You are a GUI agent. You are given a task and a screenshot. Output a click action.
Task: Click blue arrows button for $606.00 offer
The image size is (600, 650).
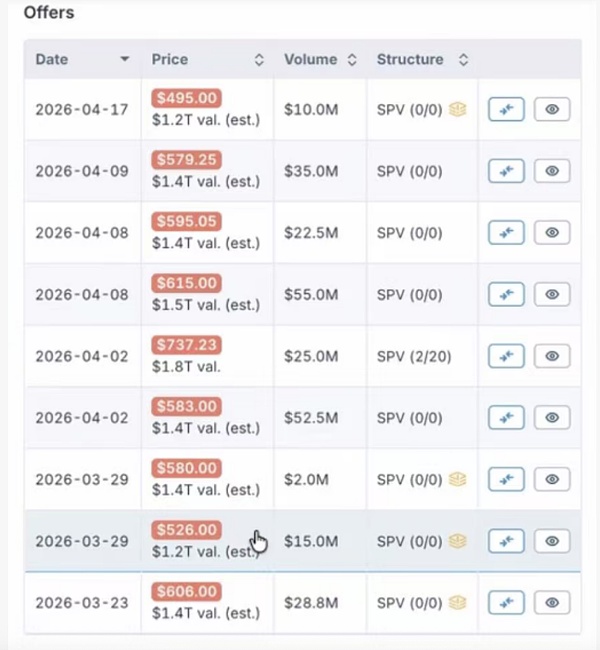506,603
